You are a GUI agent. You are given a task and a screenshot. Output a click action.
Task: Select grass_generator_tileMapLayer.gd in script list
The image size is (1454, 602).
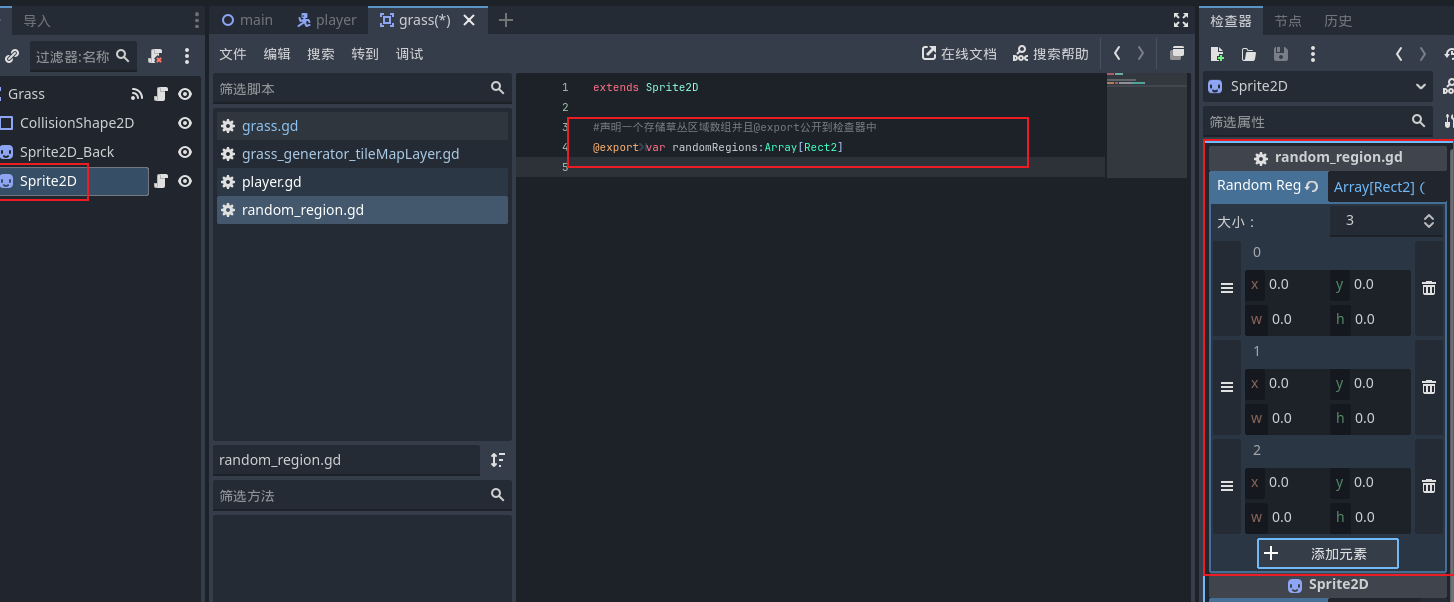361,154
